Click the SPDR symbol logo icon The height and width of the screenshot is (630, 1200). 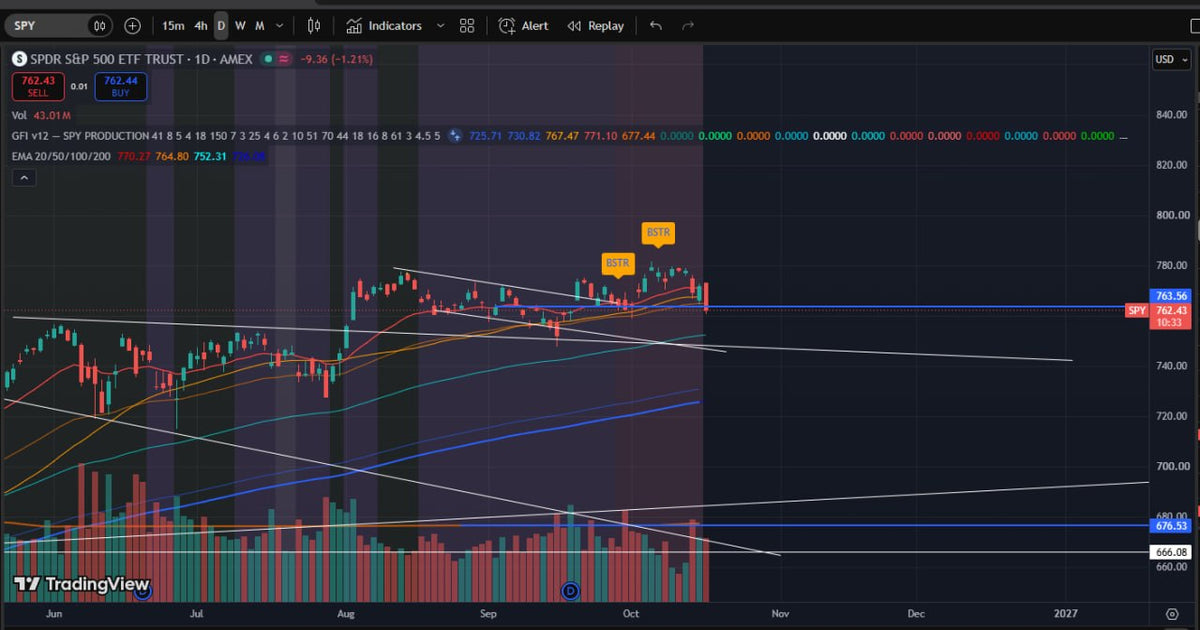tap(19, 59)
